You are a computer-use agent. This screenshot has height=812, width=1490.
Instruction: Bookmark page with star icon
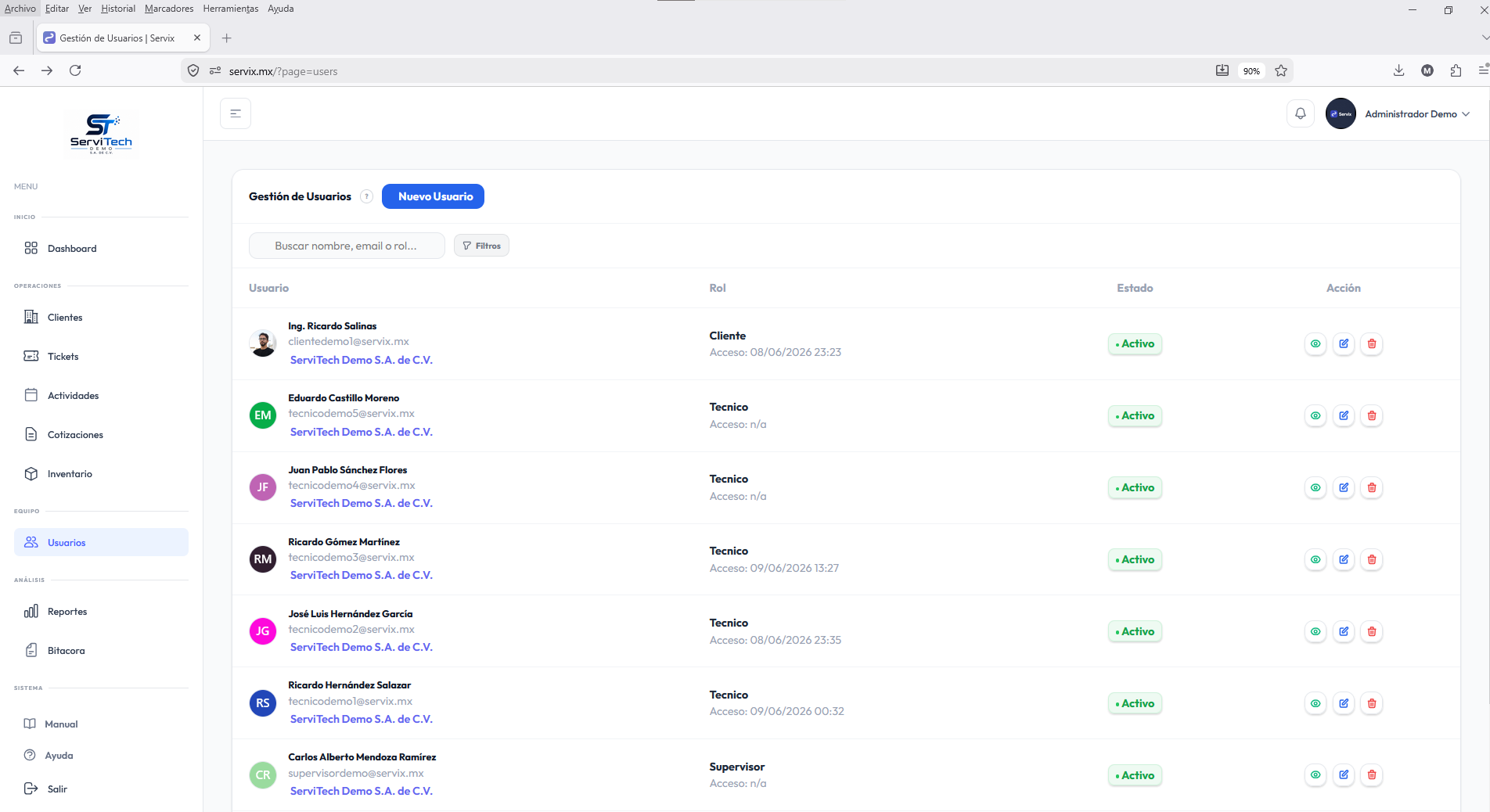(1281, 70)
